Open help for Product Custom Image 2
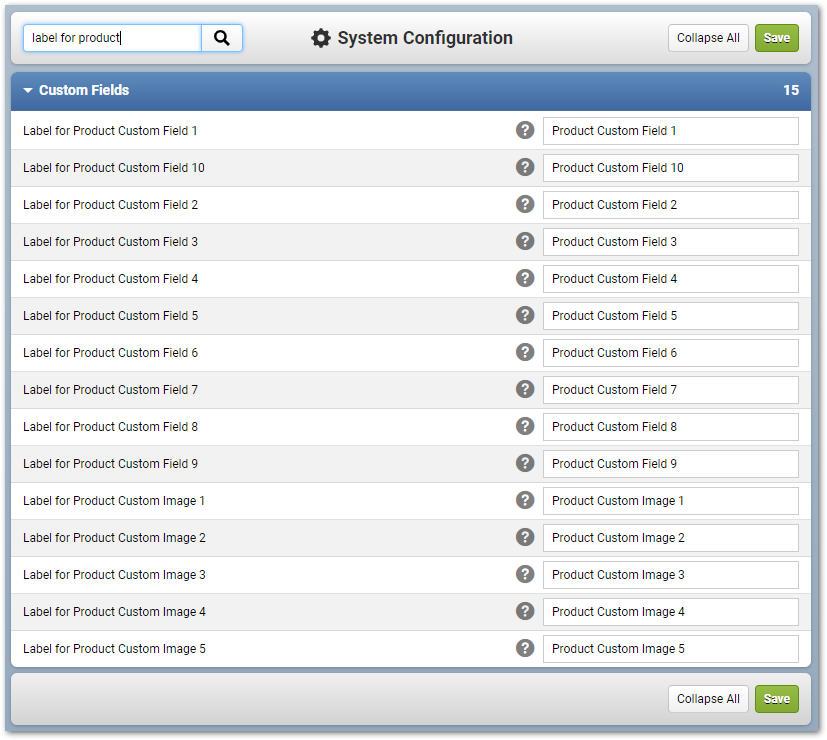Image resolution: width=827 pixels, height=740 pixels. click(x=525, y=537)
